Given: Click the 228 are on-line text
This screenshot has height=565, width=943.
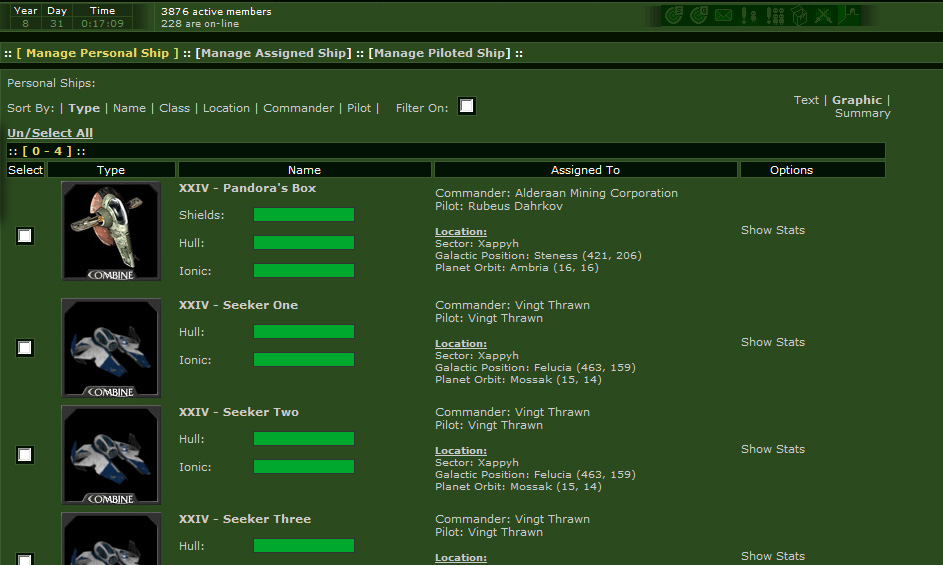Looking at the screenshot, I should click(200, 23).
